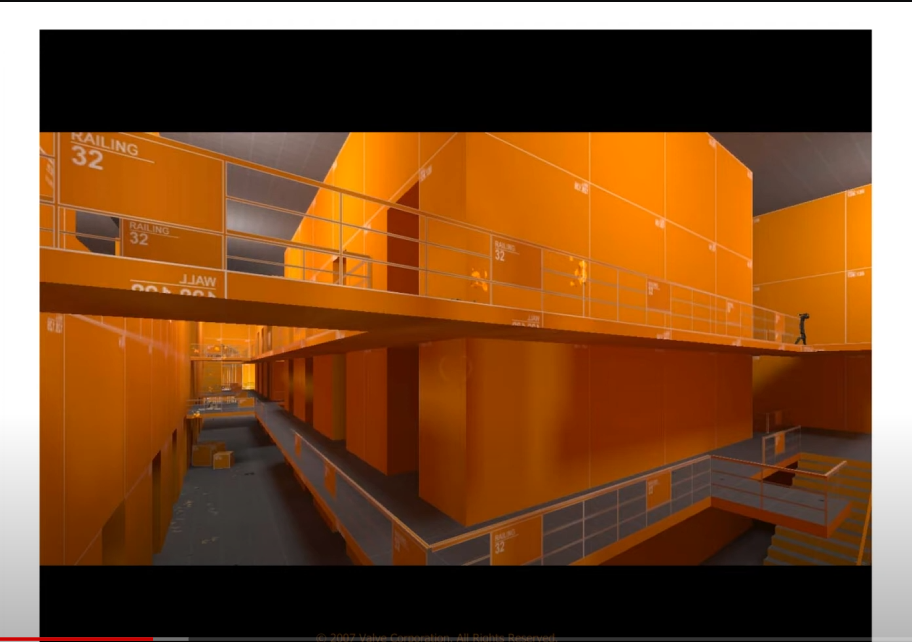Viewport: 912px width, 642px height.
Task: Click the red played section of the progress bar
Action: click(77, 639)
